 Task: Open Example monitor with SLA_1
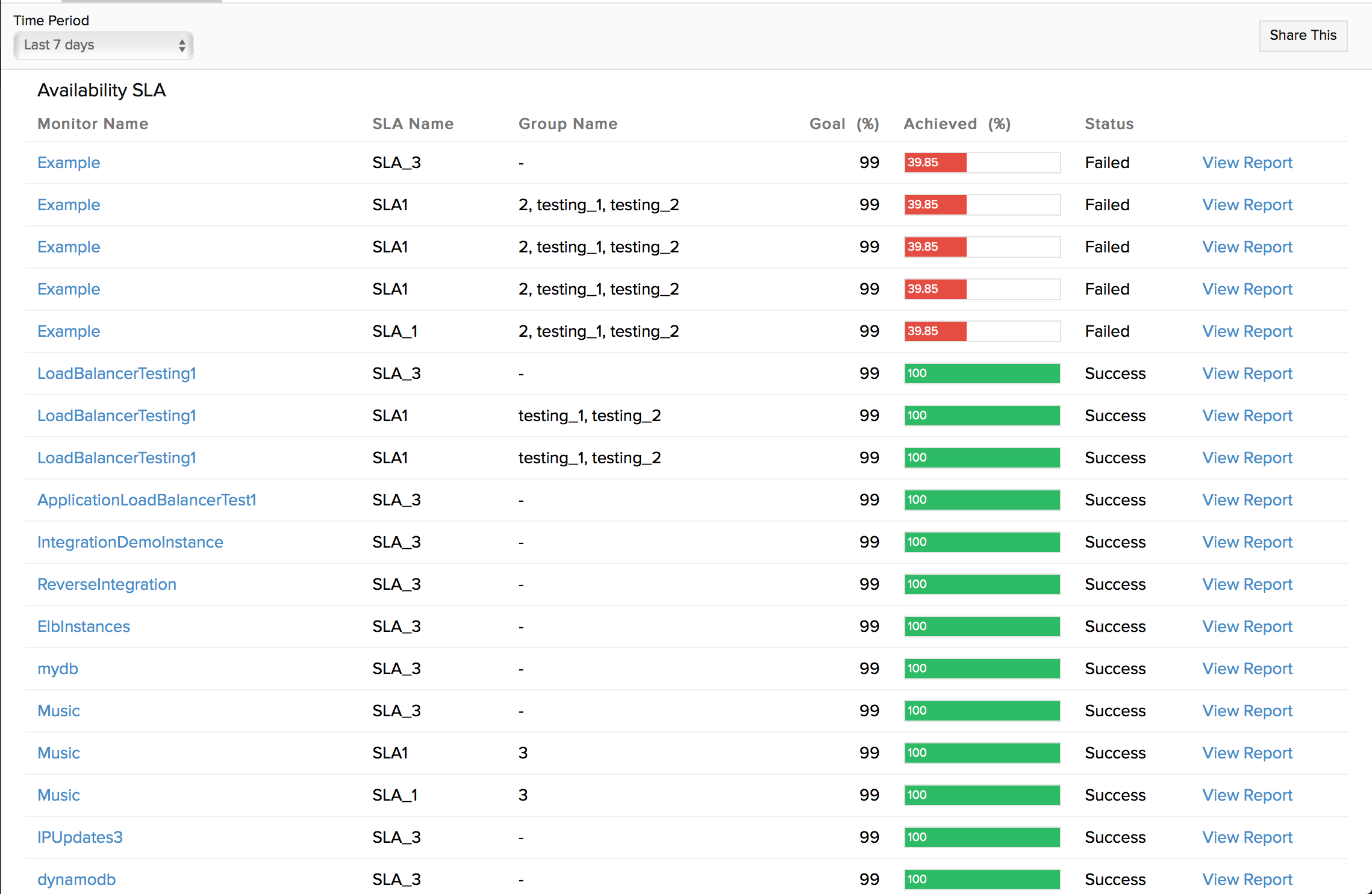pos(69,331)
